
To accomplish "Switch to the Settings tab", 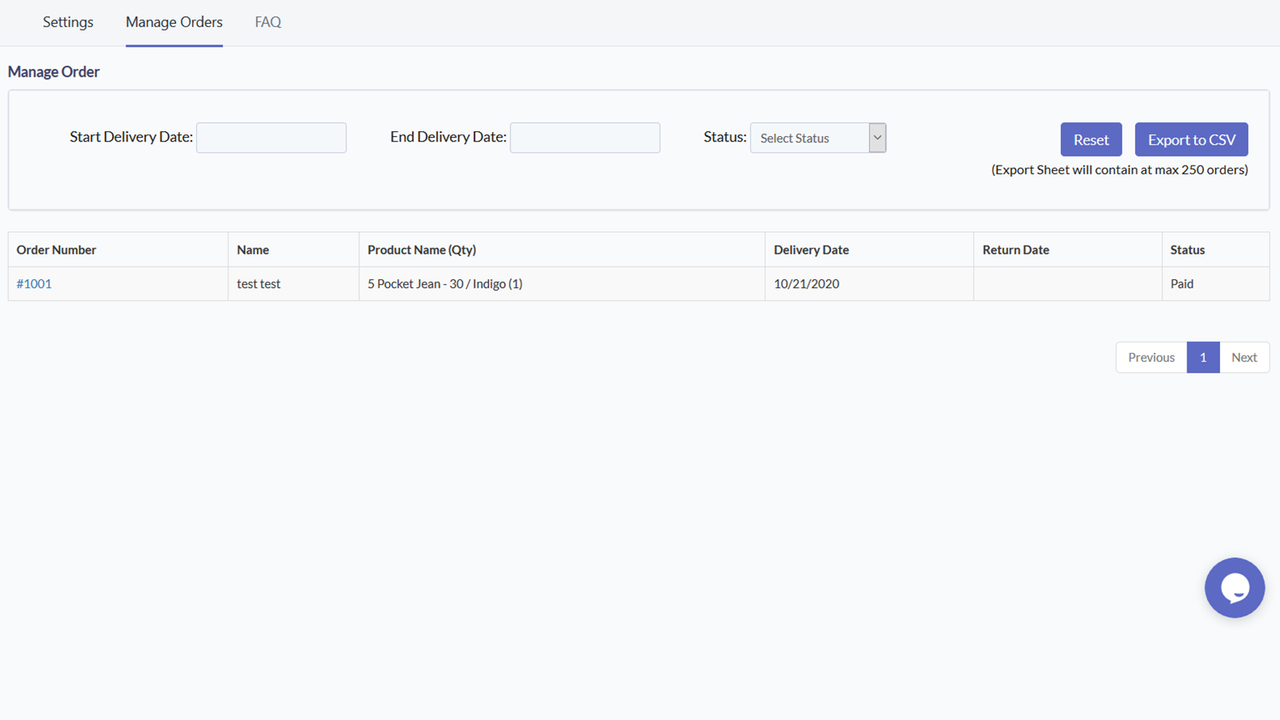I will [67, 22].
